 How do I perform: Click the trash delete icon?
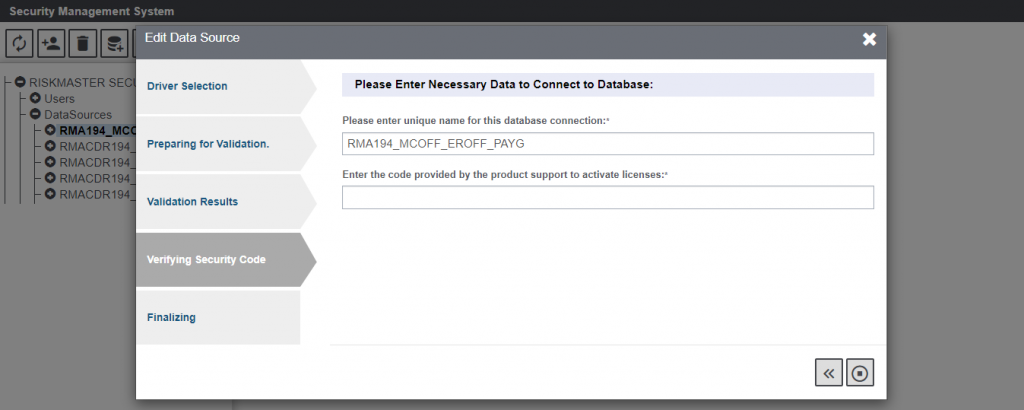(83, 43)
